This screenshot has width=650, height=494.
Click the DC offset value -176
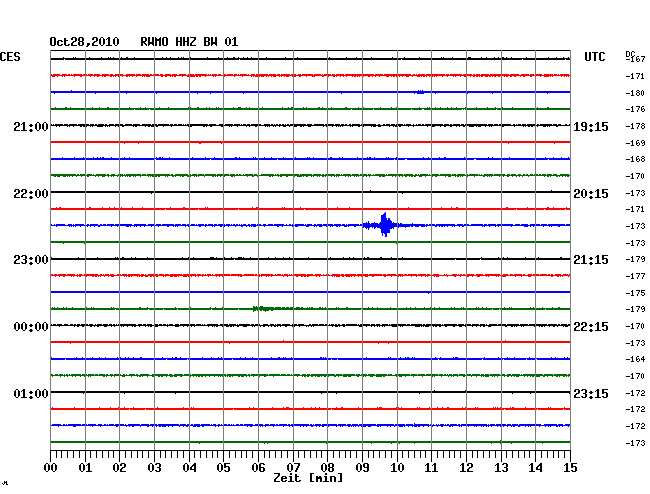coord(635,109)
